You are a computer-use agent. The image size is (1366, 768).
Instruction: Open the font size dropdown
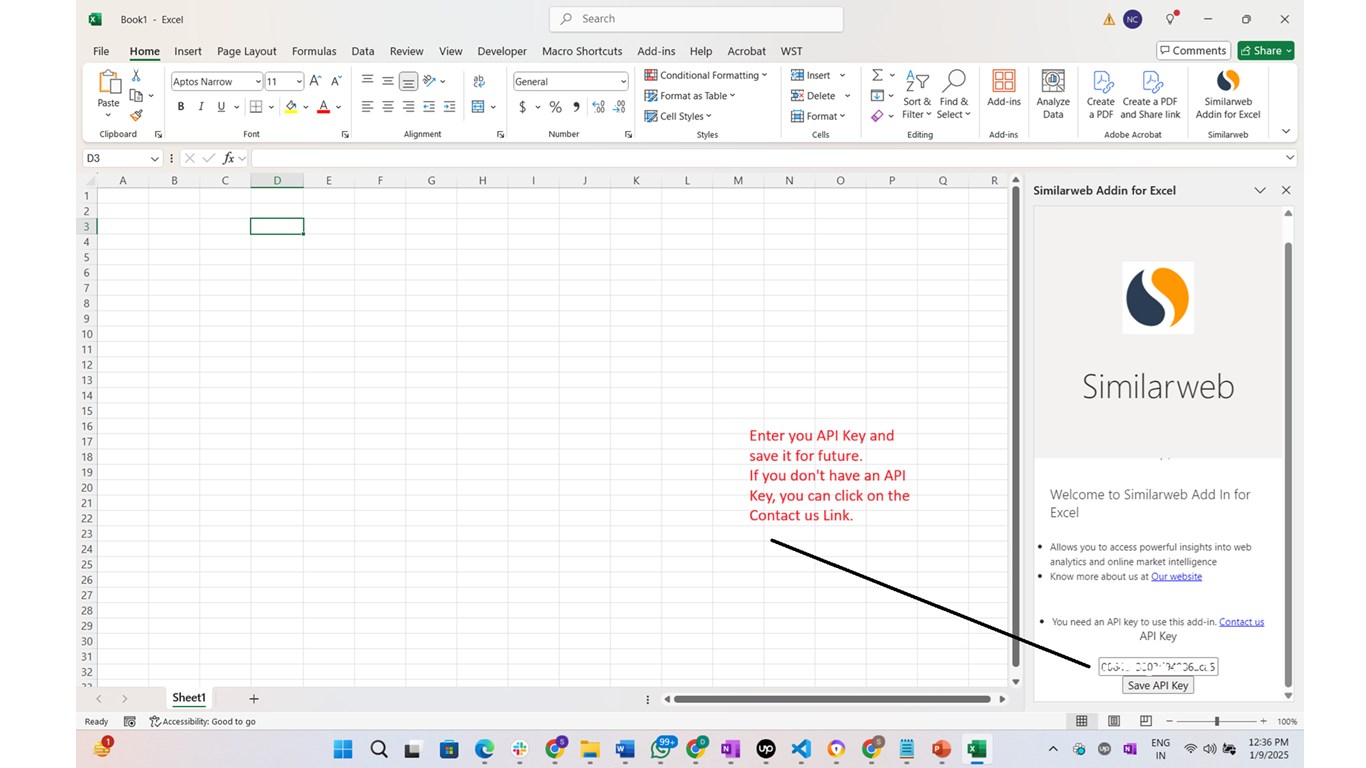[x=299, y=82]
